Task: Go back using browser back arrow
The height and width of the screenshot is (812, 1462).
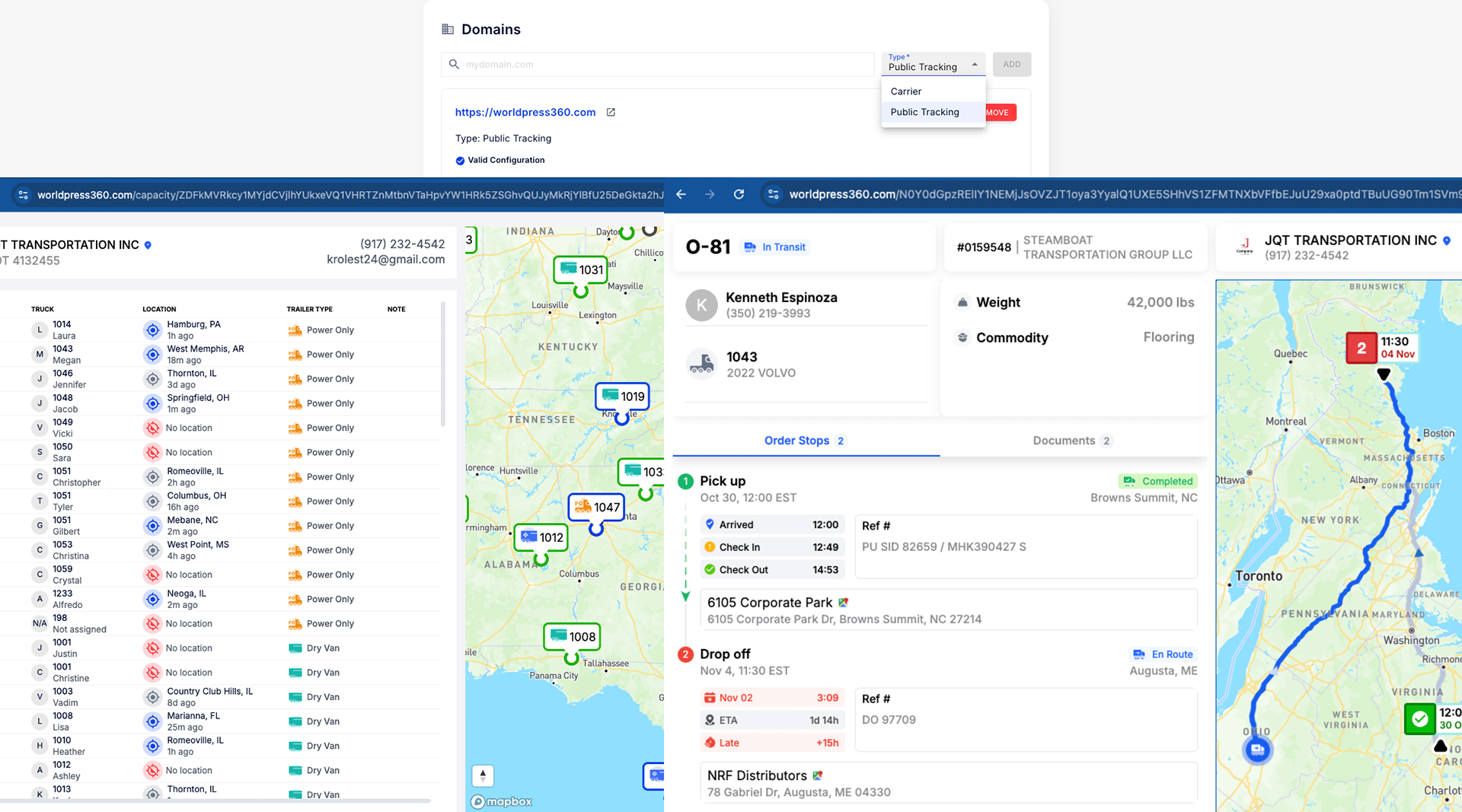Action: [x=681, y=195]
